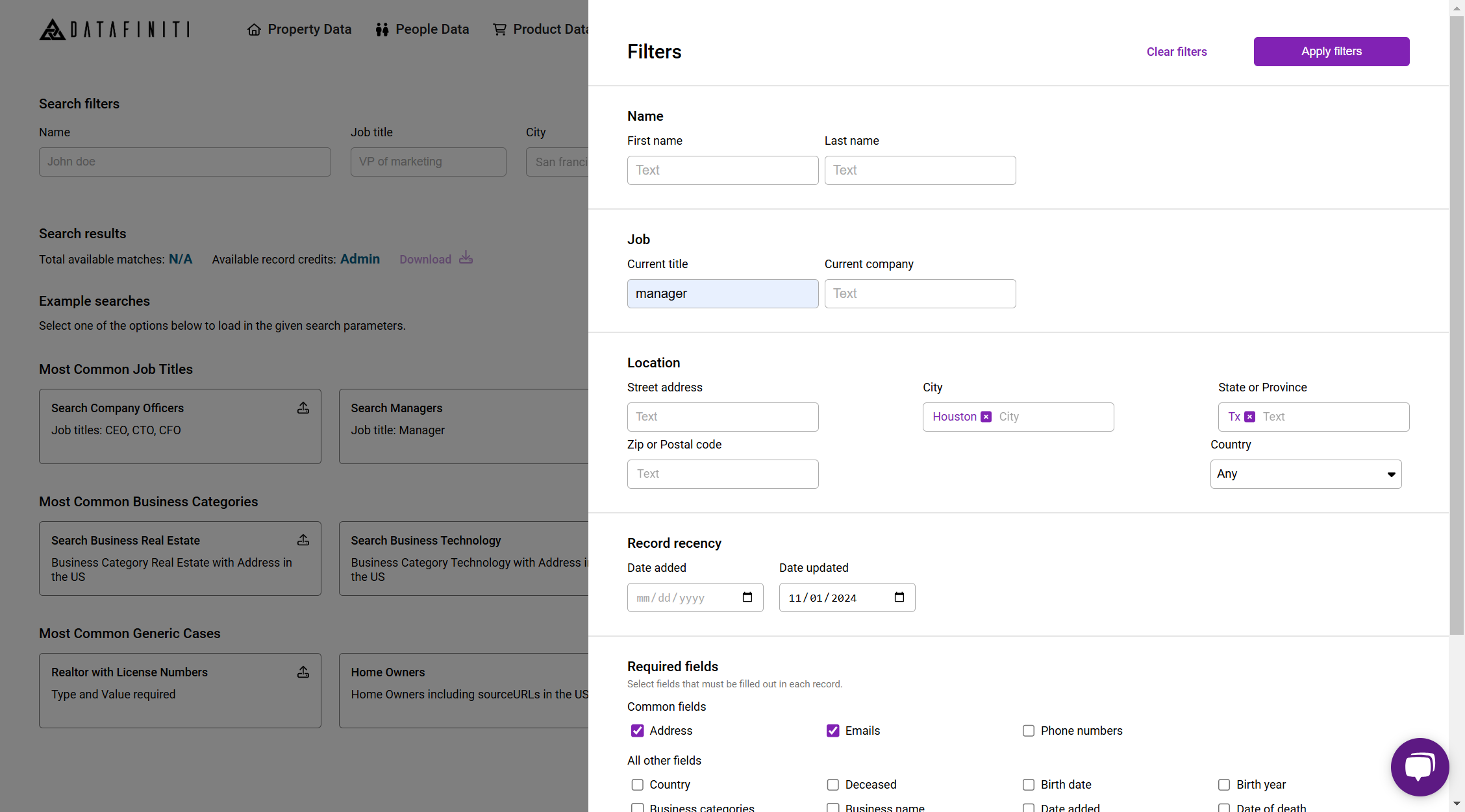The width and height of the screenshot is (1465, 812).
Task: Remove the Tx state tag
Action: pyautogui.click(x=1249, y=417)
